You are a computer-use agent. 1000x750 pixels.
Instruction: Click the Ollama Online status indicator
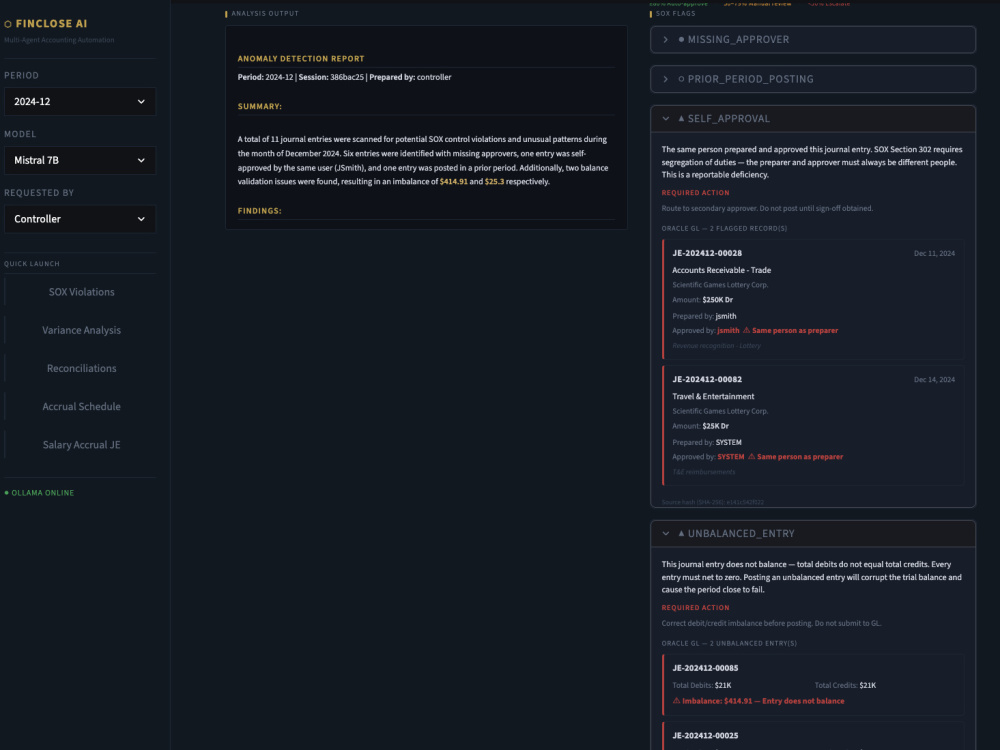40,493
